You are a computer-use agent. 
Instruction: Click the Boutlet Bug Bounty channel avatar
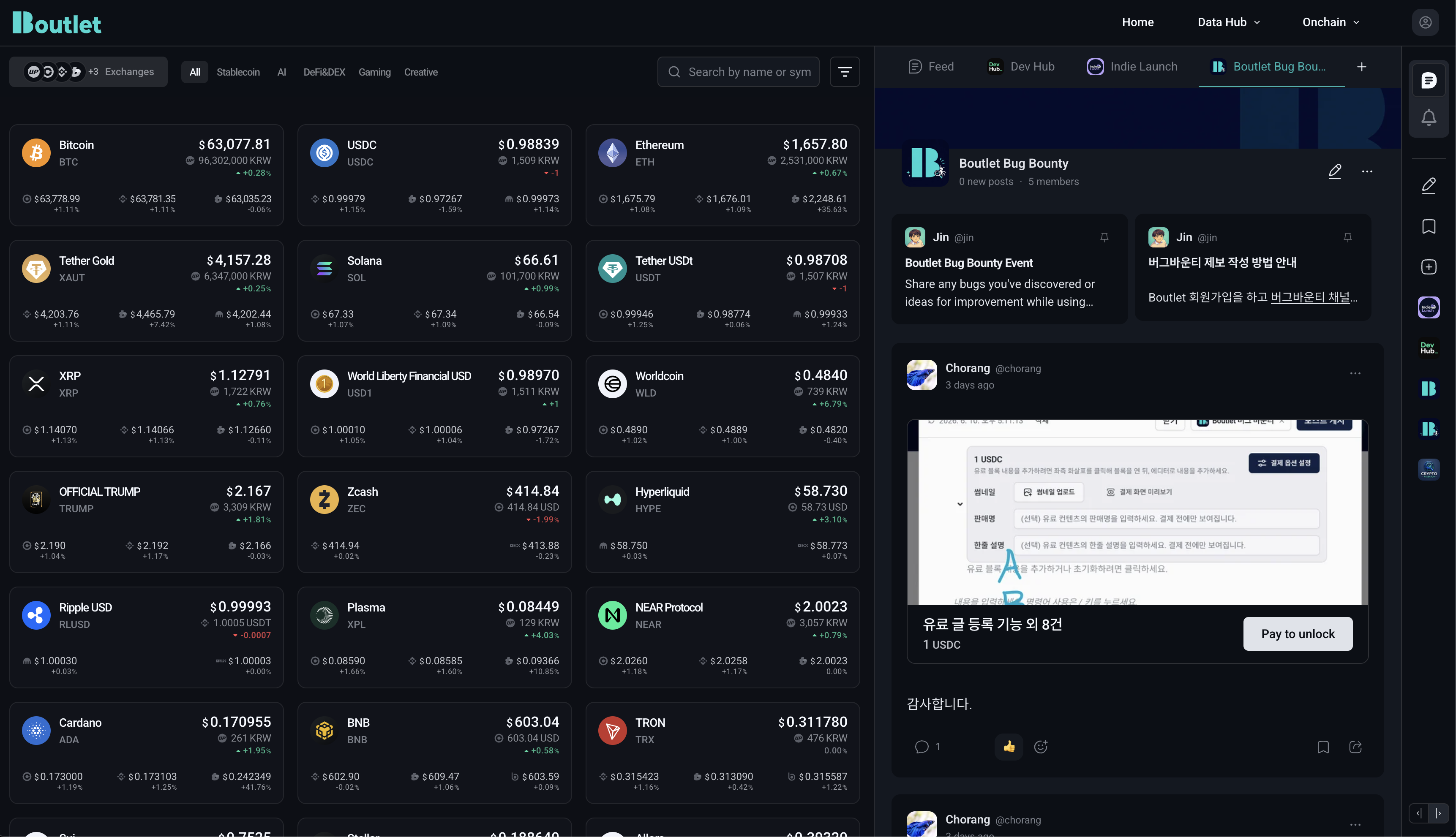pyautogui.click(x=924, y=163)
